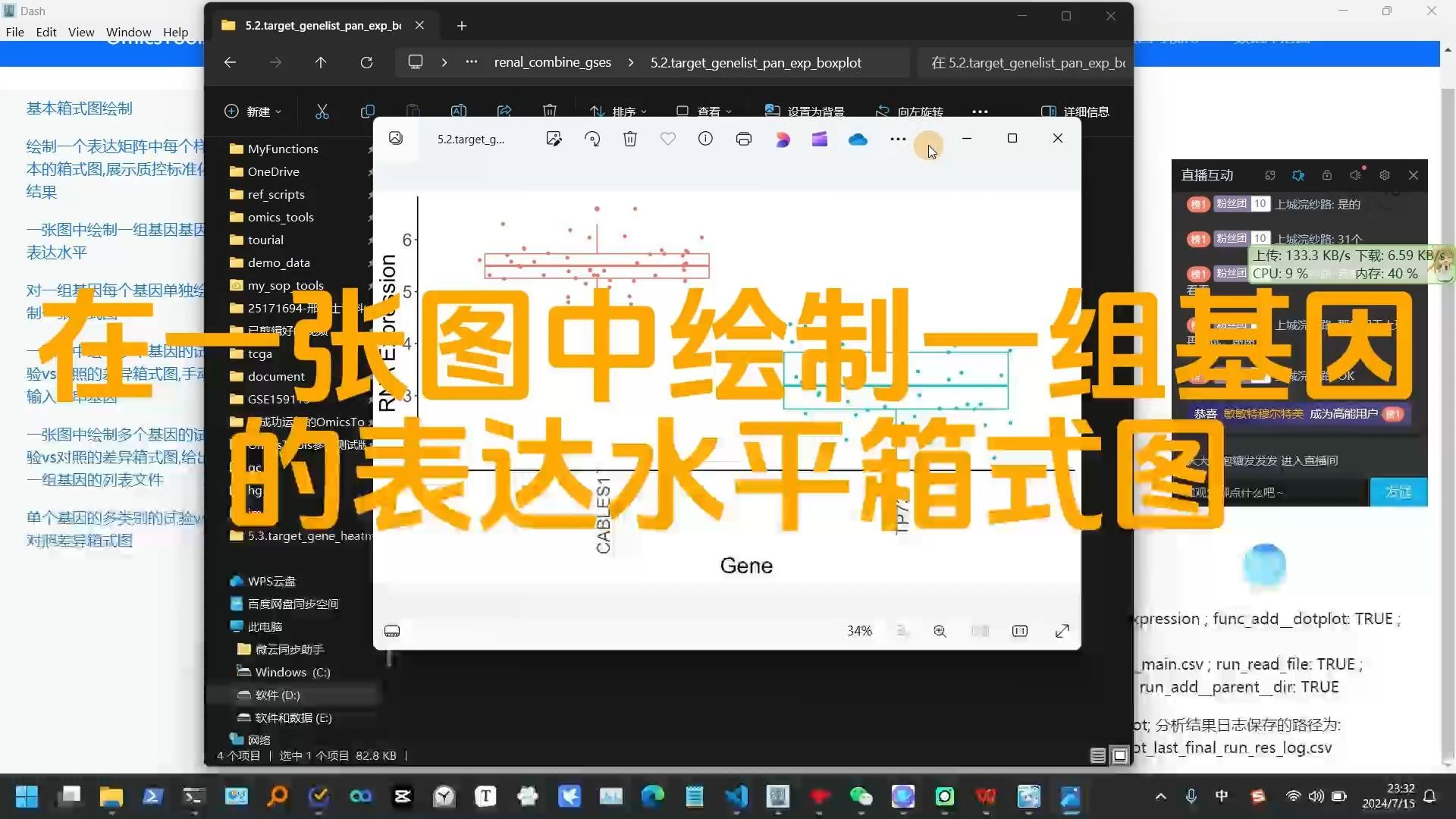Expand the breadcrumb chevron before the ellipsis

444,63
